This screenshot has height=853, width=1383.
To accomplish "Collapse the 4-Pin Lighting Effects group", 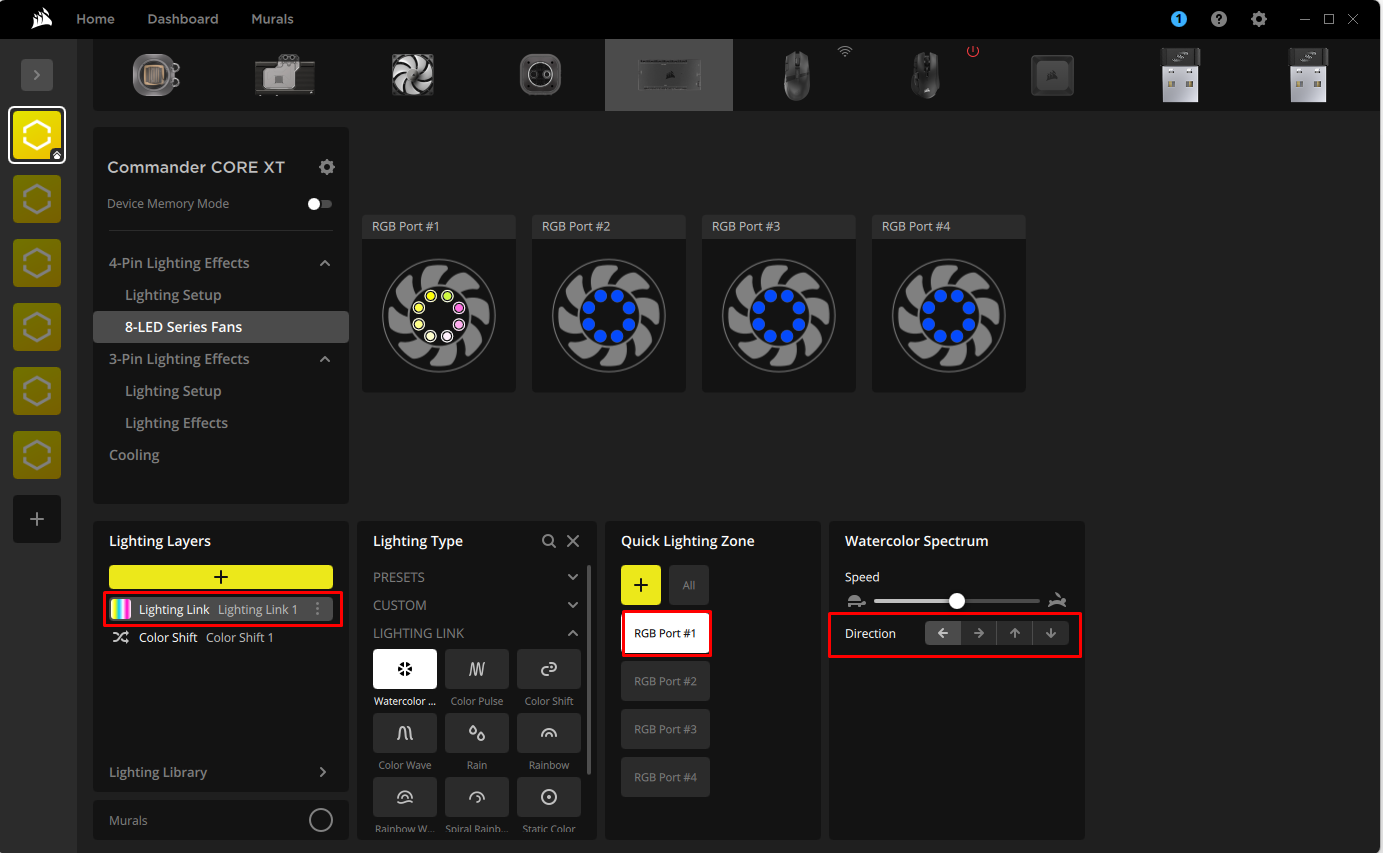I will [325, 263].
